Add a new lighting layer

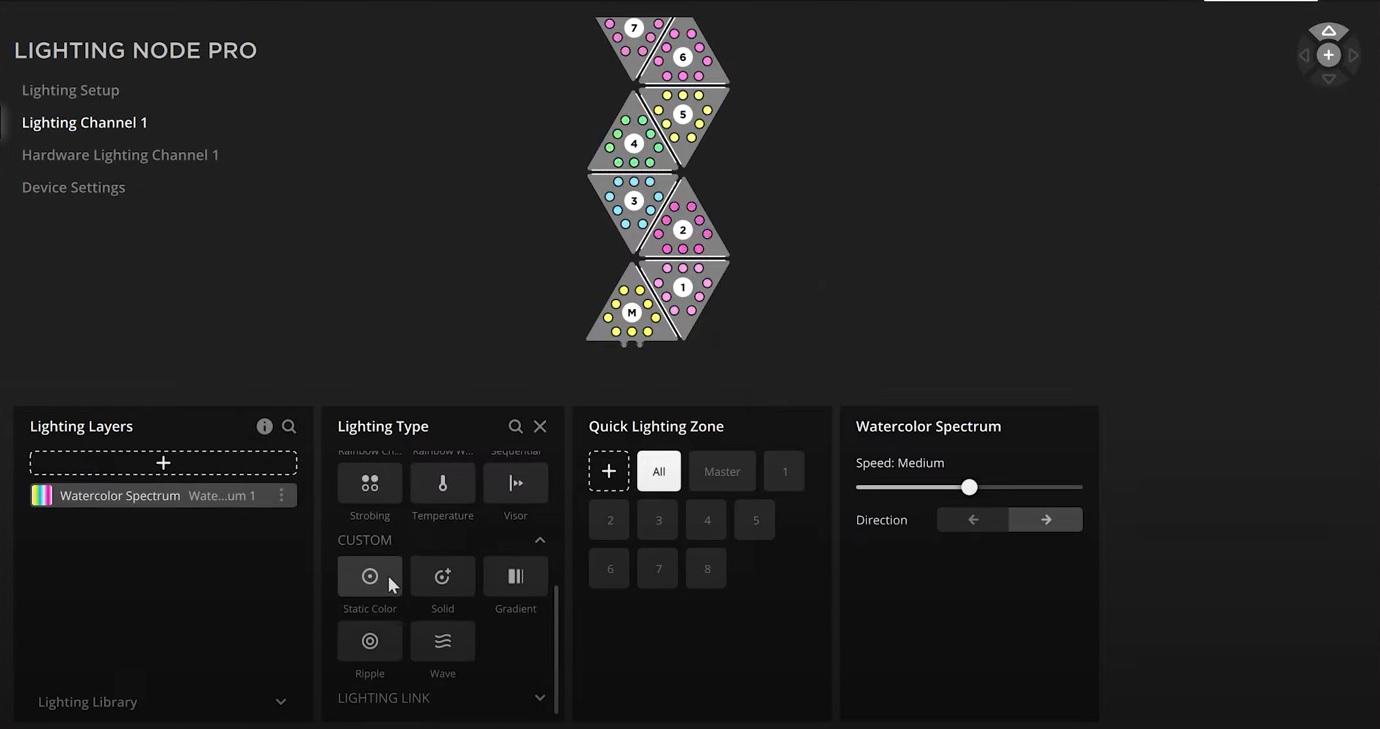163,462
